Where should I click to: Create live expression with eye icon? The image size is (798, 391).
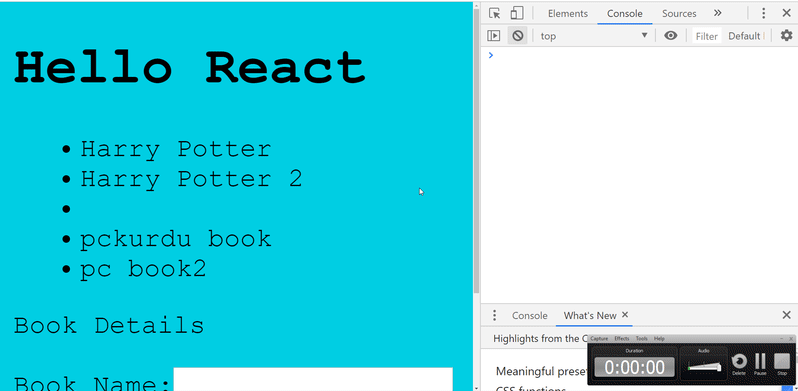[x=671, y=36]
